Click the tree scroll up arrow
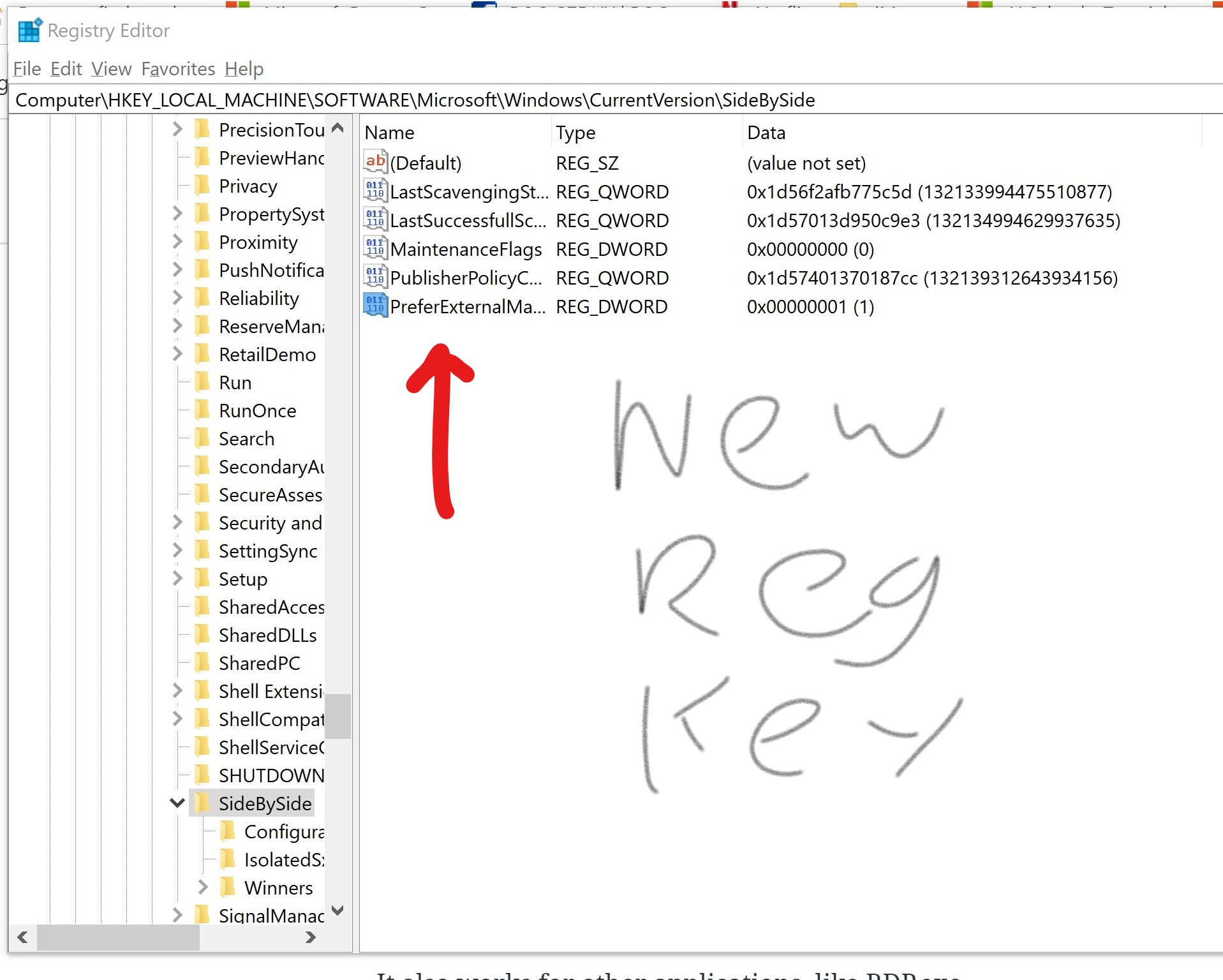 click(x=338, y=128)
